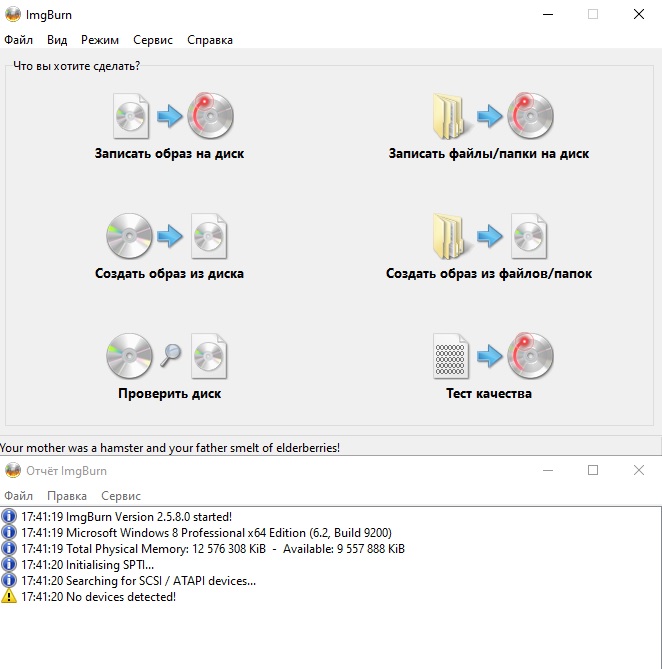Choose Тест качества
Image resolution: width=662 pixels, height=669 pixels.
489,393
